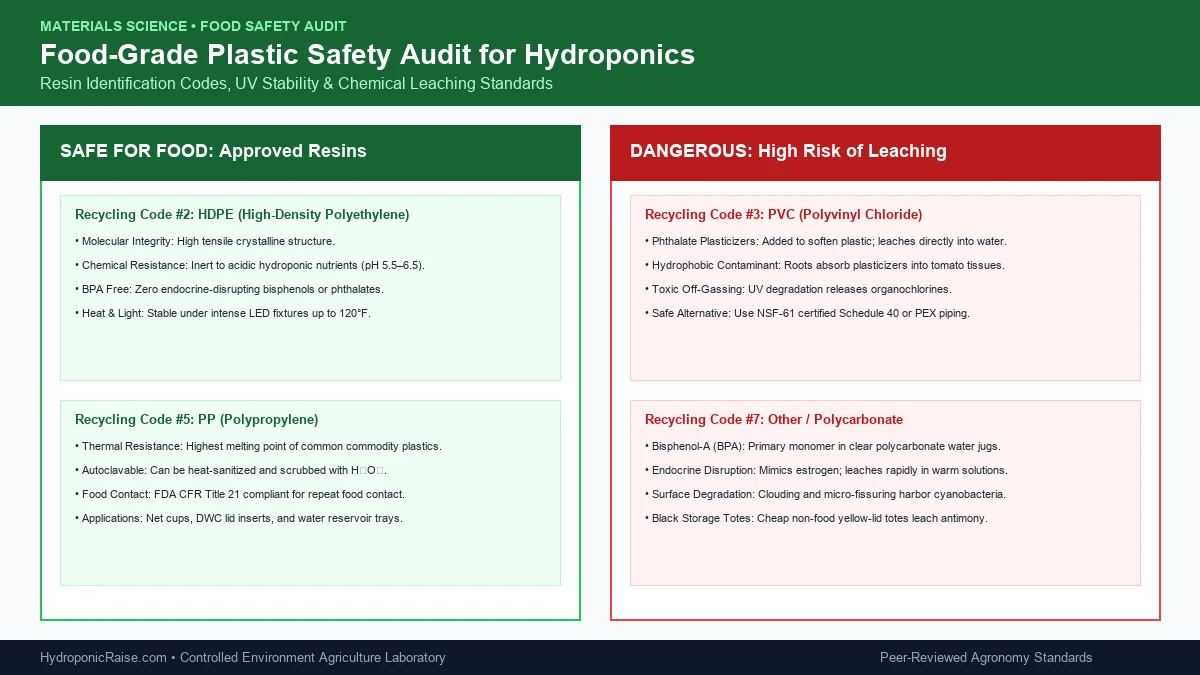Viewport: 1200px width, 675px height.
Task: Select the 'SAFE FOR FOOD: Approved Resins' header
Action: point(213,151)
